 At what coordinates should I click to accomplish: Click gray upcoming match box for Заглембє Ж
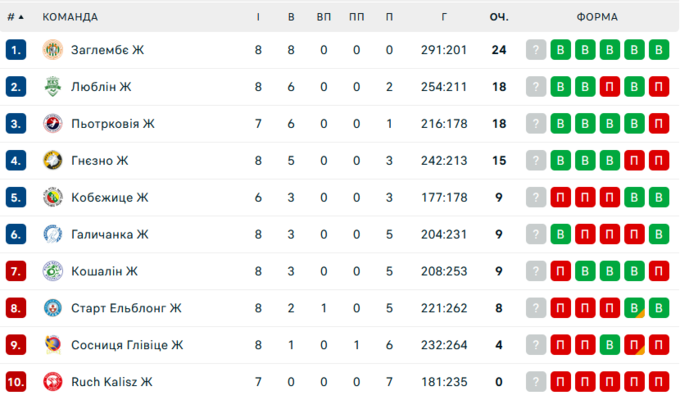[x=536, y=49]
